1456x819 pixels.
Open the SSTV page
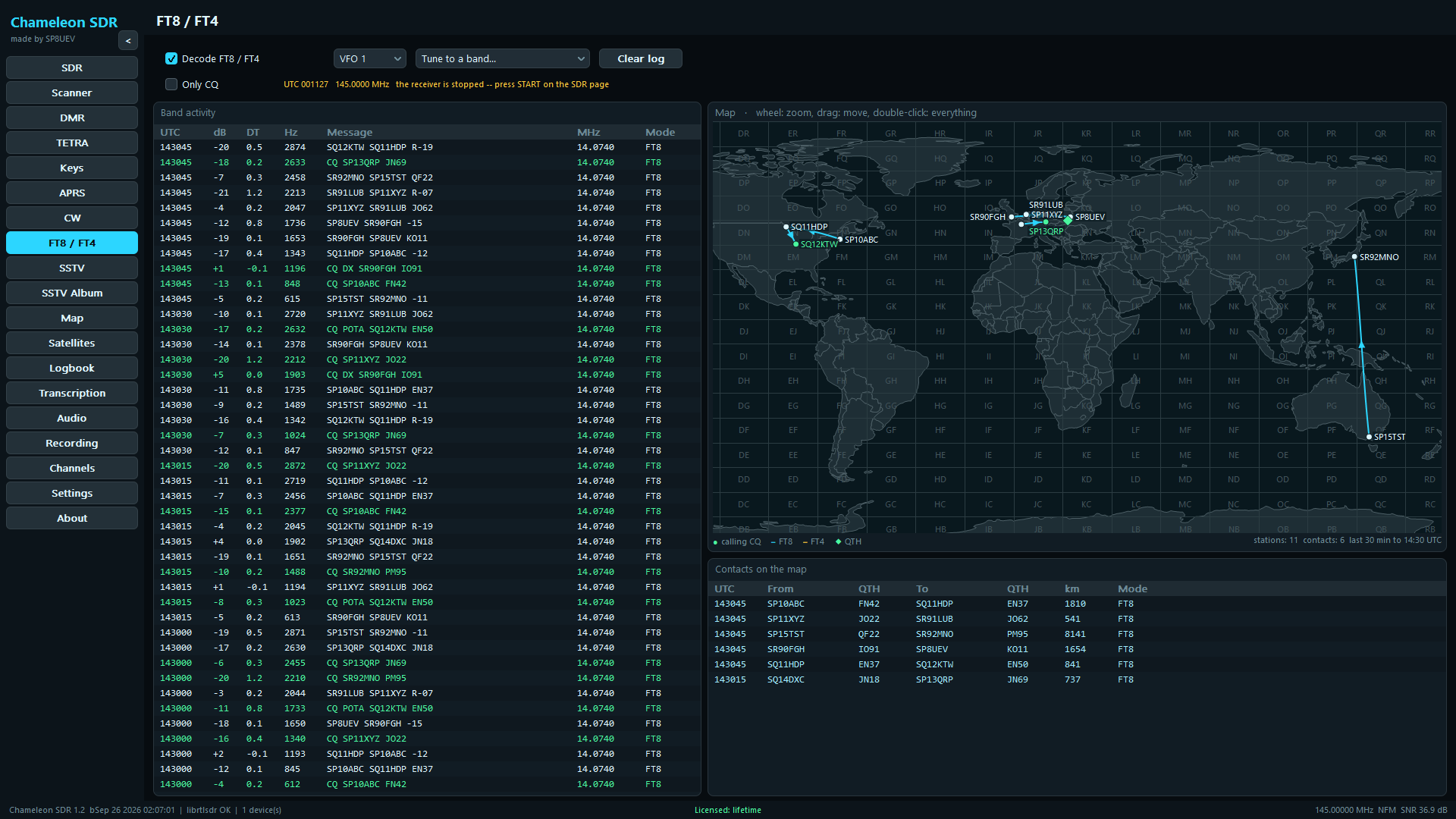pyautogui.click(x=72, y=268)
